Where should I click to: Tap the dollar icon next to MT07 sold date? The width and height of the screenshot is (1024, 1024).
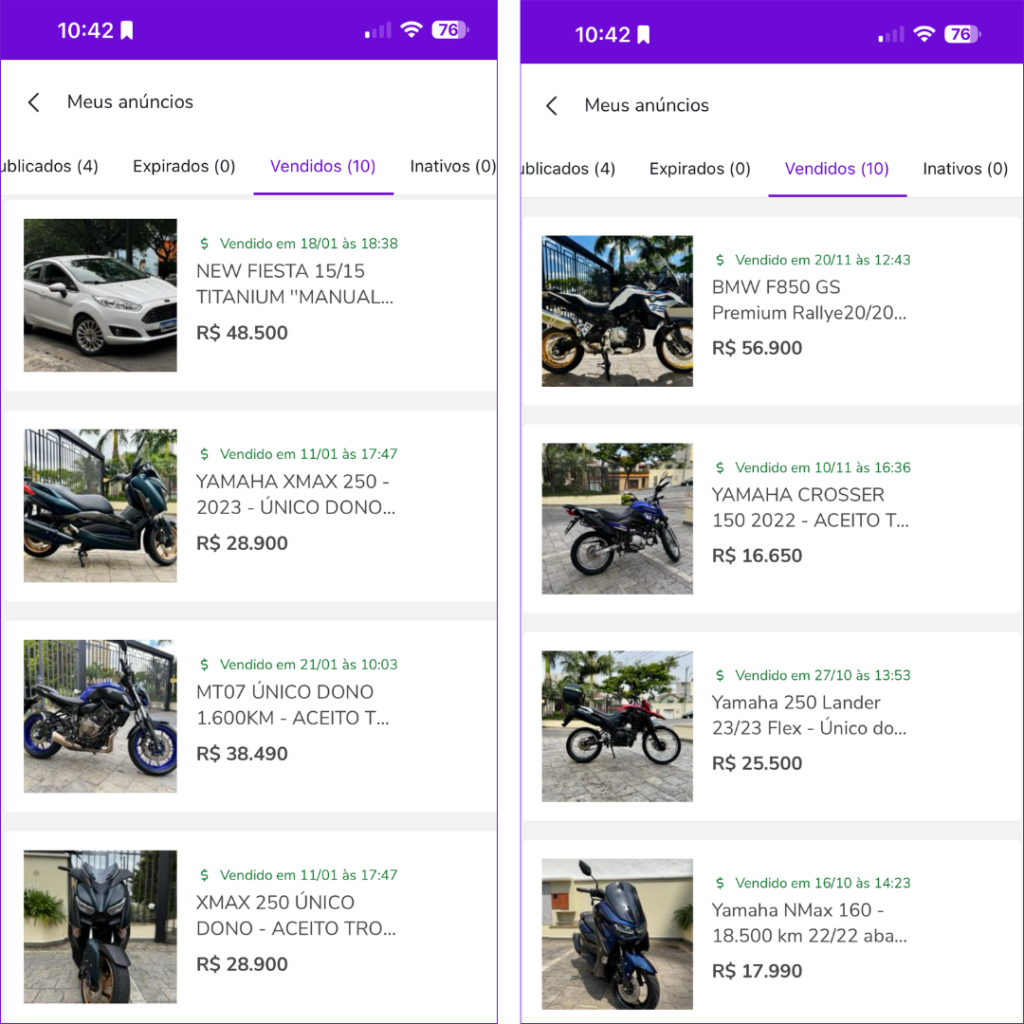205,664
